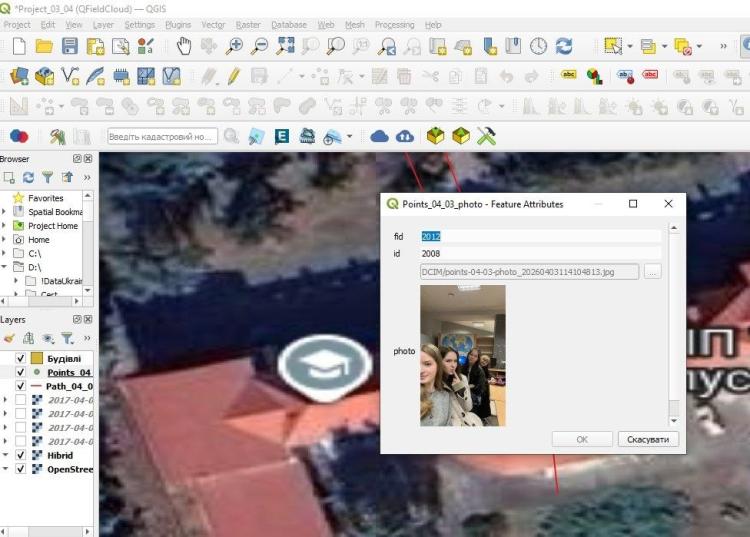The width and height of the screenshot is (750, 537).
Task: Click the Скасувати button
Action: [648, 439]
